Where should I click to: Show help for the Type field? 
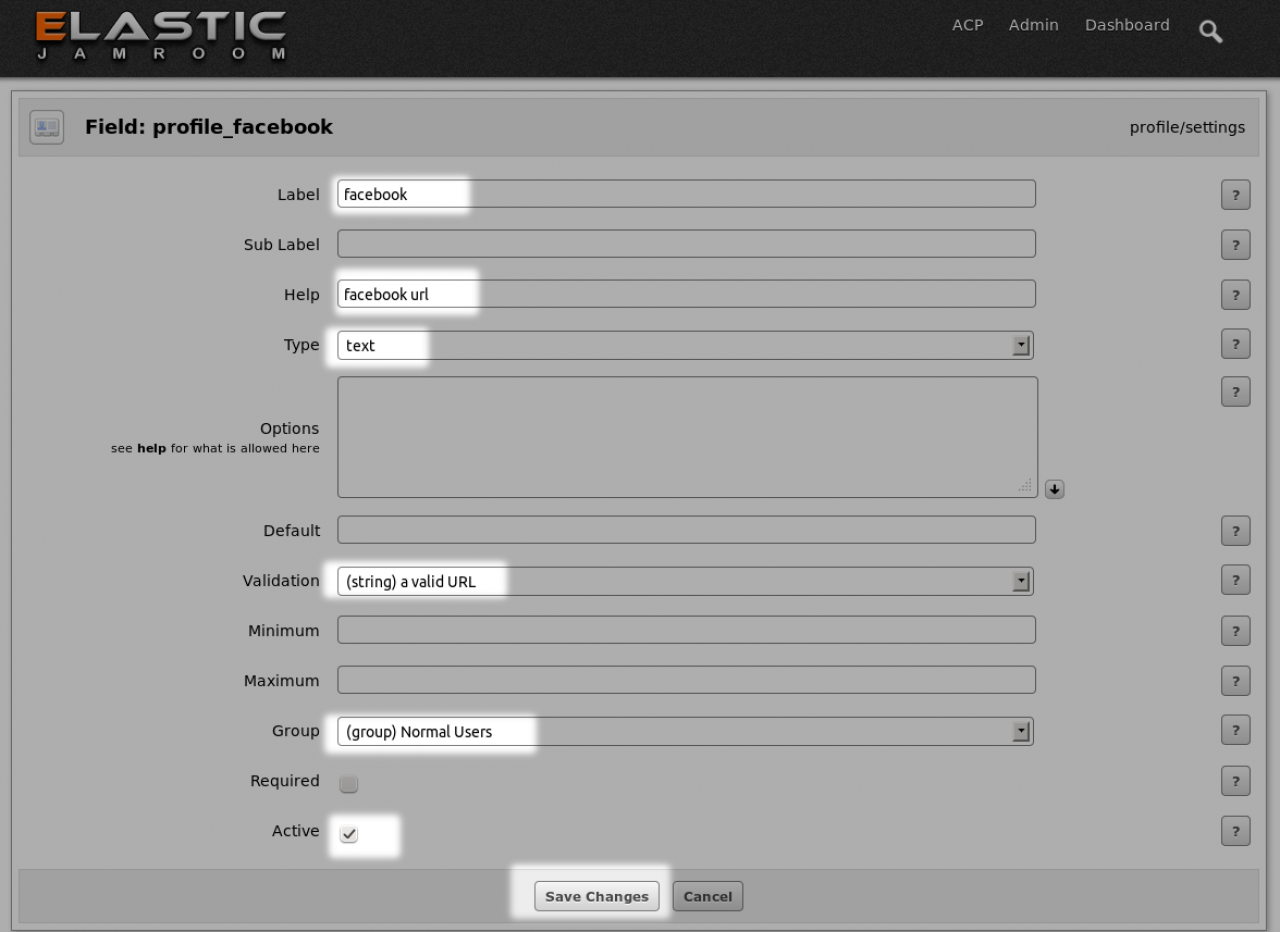[1235, 345]
